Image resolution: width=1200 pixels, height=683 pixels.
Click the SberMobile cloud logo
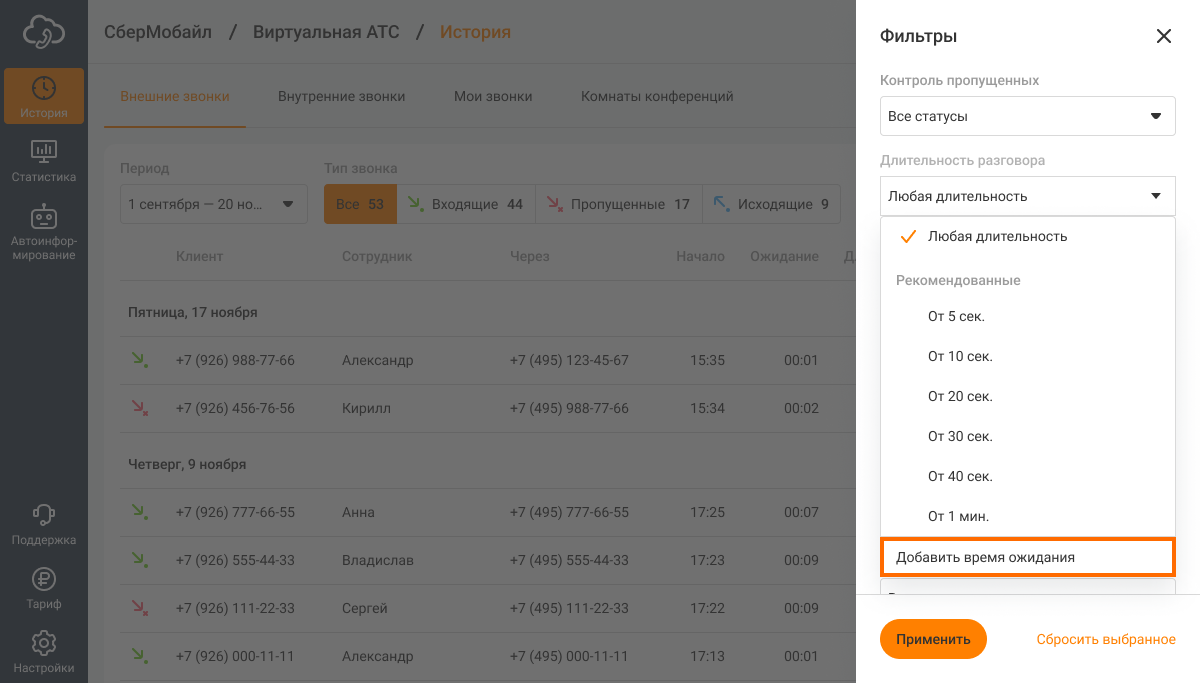(x=44, y=32)
